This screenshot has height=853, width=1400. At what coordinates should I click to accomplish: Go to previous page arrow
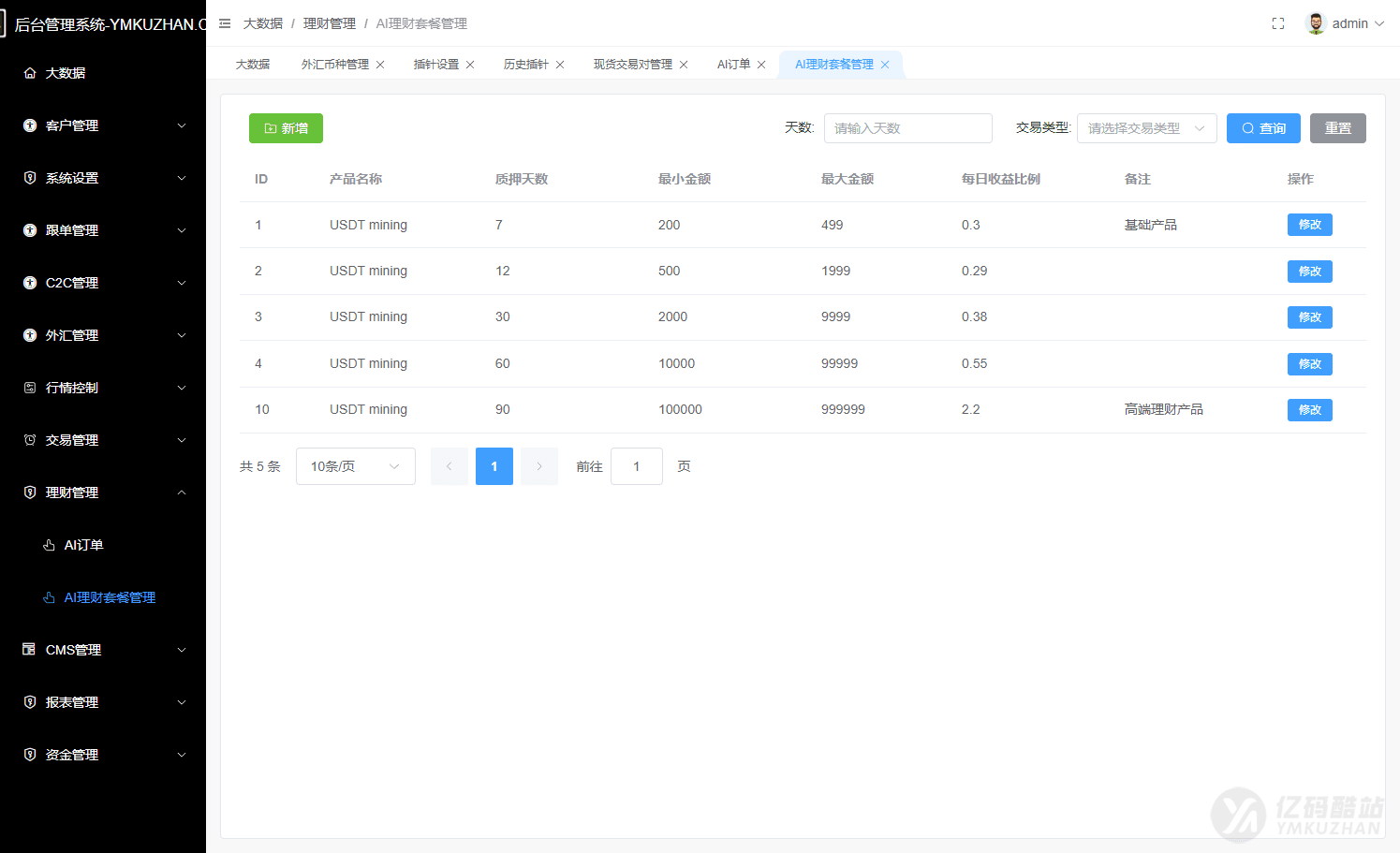tap(449, 466)
